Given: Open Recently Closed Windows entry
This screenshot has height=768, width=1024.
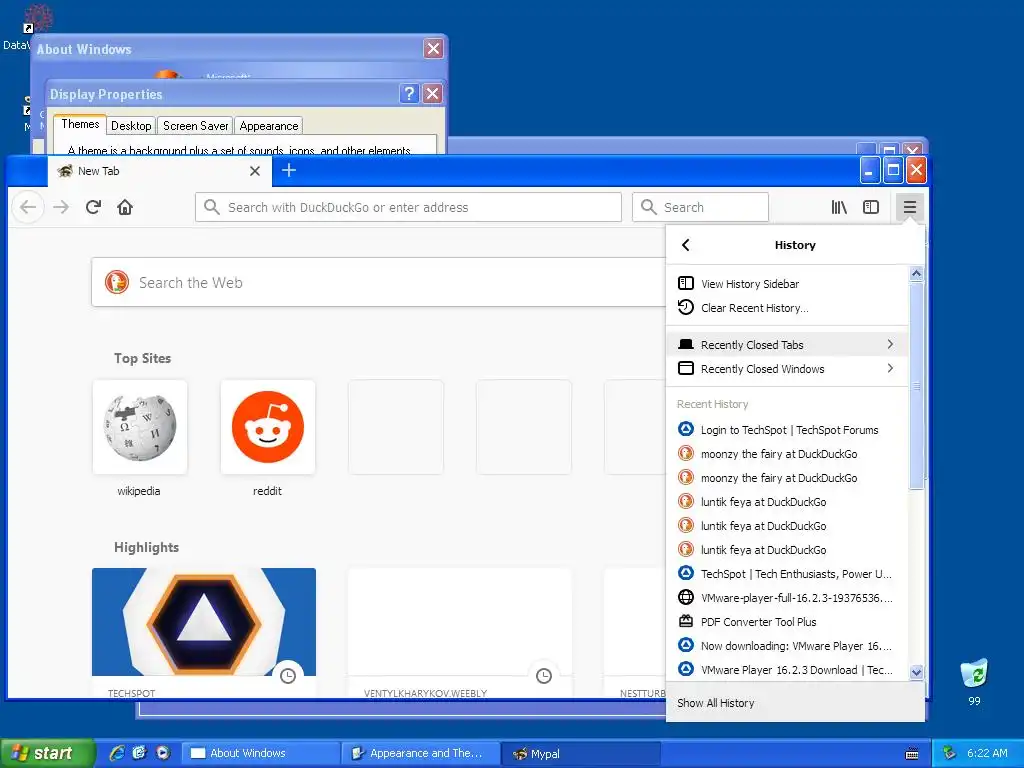Looking at the screenshot, I should [x=788, y=369].
